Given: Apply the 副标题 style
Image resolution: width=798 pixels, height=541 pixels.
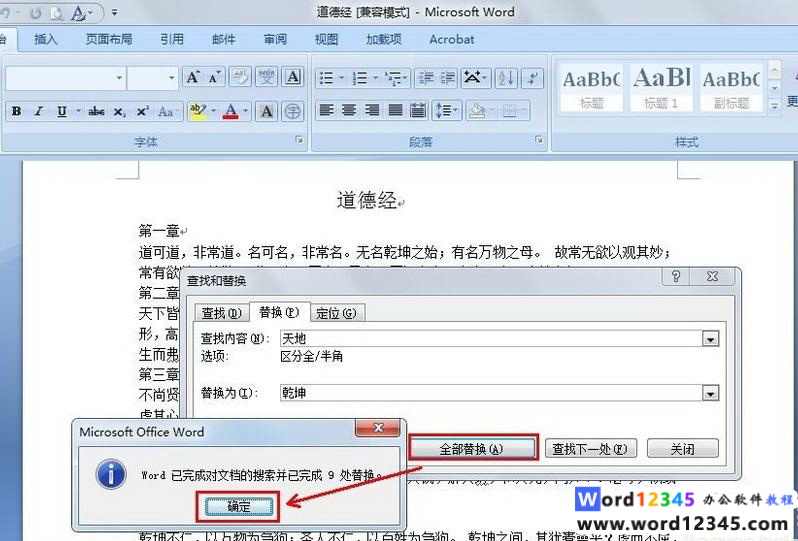Looking at the screenshot, I should [x=731, y=88].
